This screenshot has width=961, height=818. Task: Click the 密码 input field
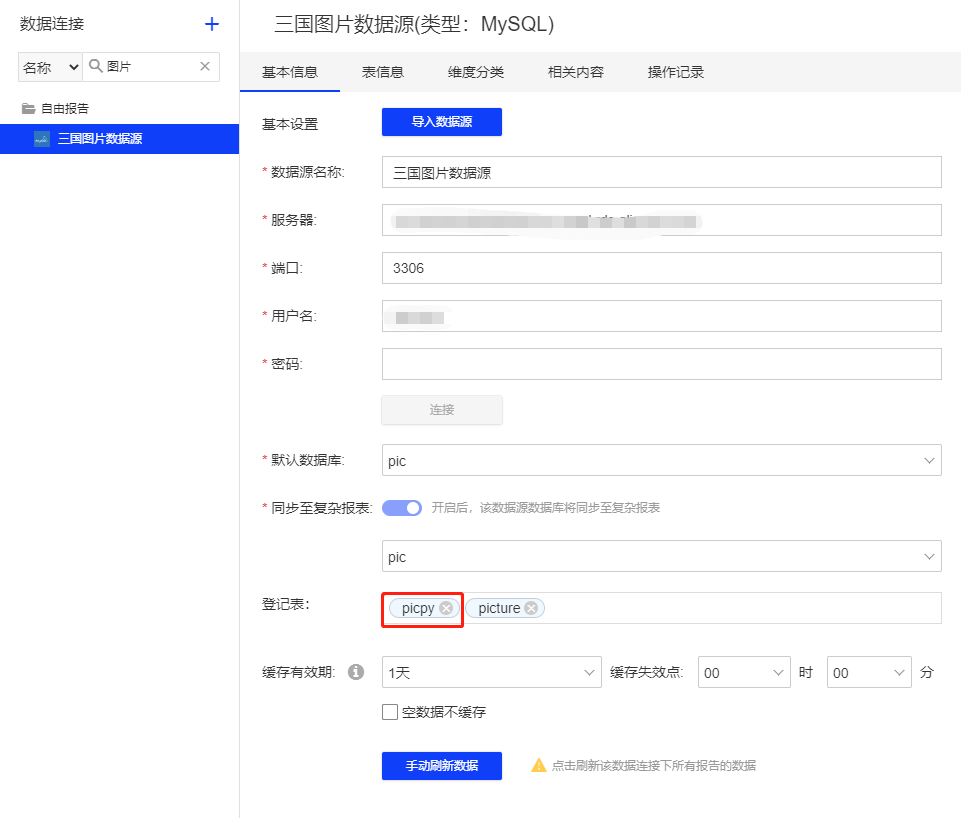(x=661, y=364)
